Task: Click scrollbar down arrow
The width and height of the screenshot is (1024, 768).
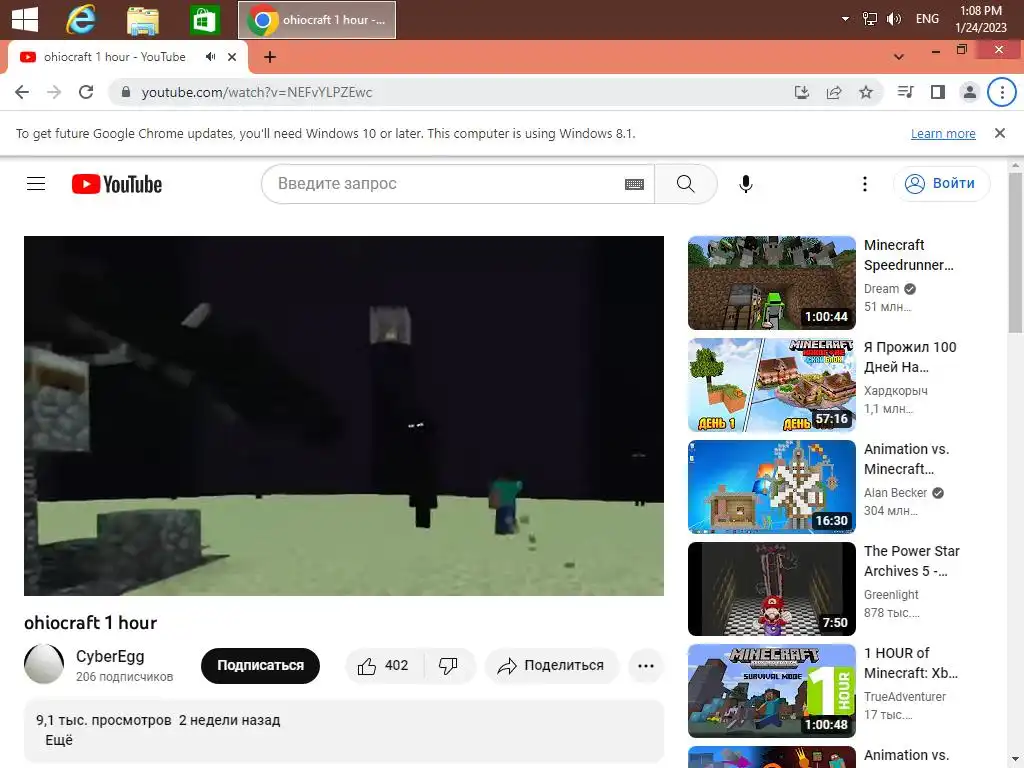Action: click(x=1016, y=761)
